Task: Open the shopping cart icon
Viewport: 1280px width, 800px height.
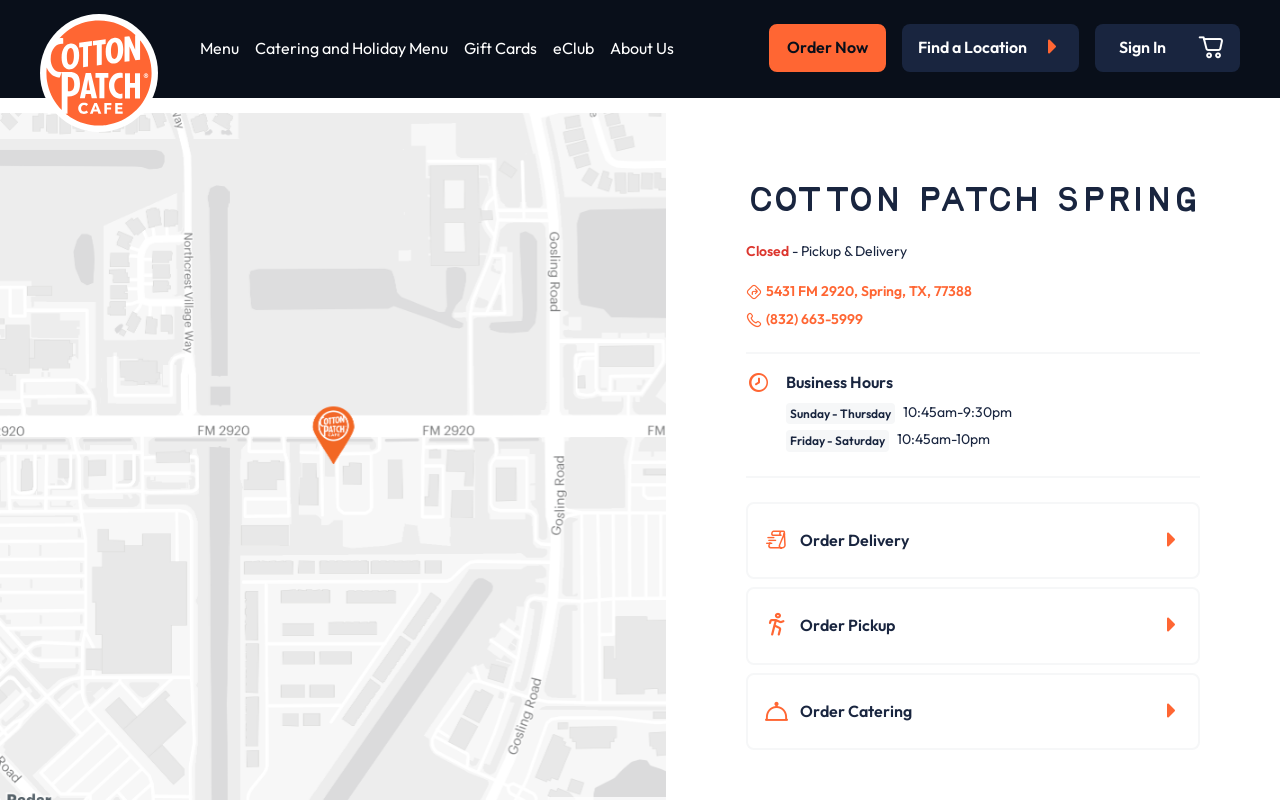Action: coord(1211,47)
